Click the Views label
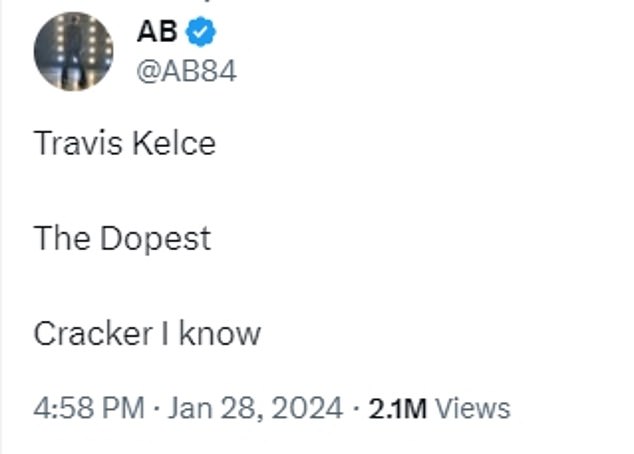This screenshot has width=634, height=454. coord(473,407)
